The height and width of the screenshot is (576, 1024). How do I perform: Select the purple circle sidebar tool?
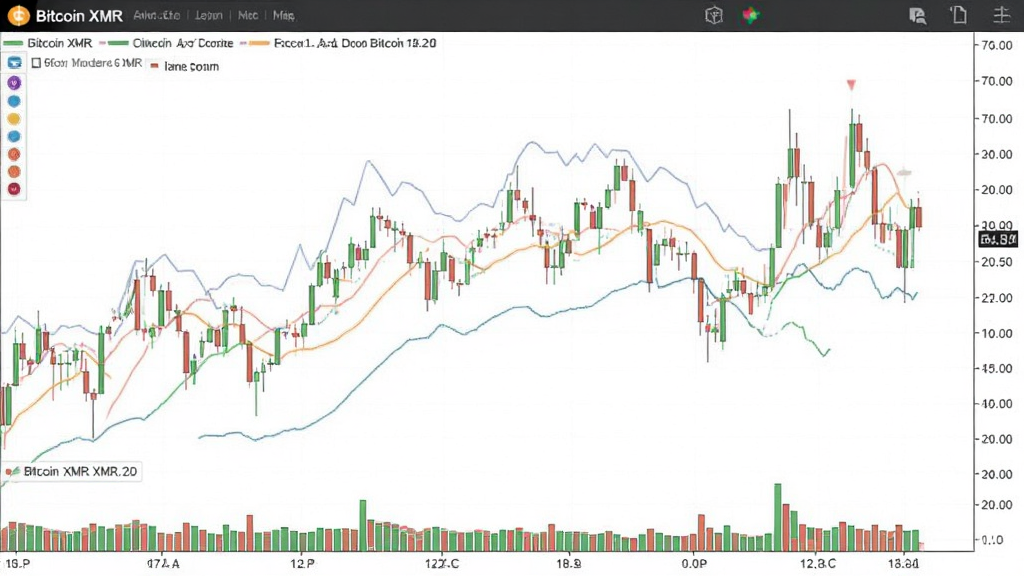coord(14,83)
